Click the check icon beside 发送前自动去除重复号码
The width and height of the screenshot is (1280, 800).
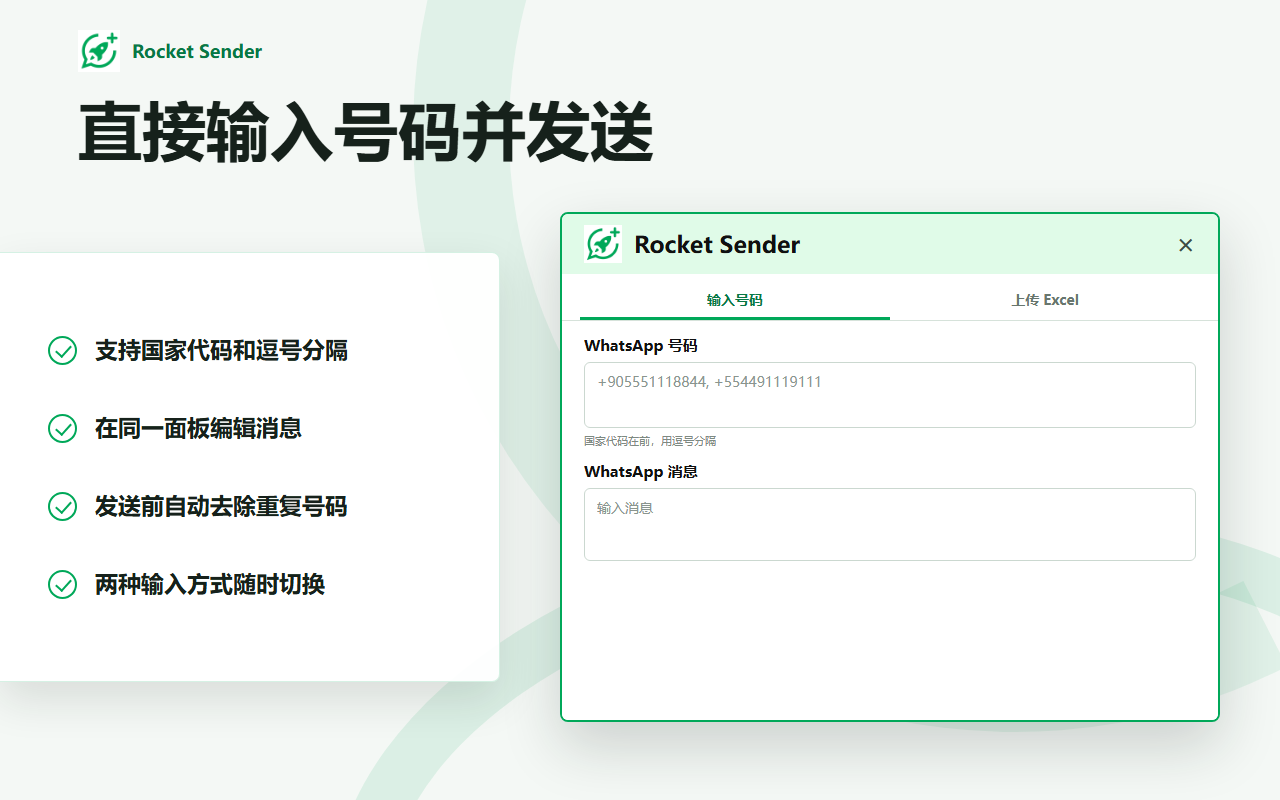(x=63, y=507)
